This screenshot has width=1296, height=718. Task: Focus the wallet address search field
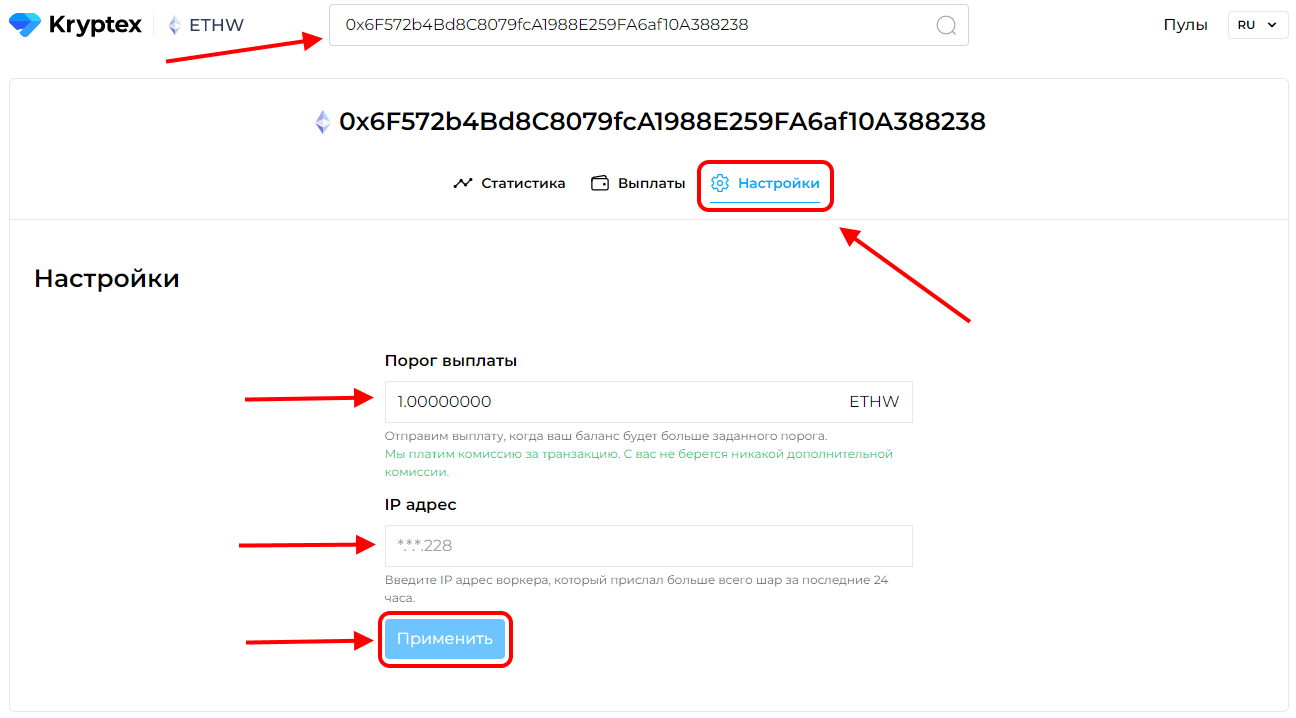click(648, 25)
